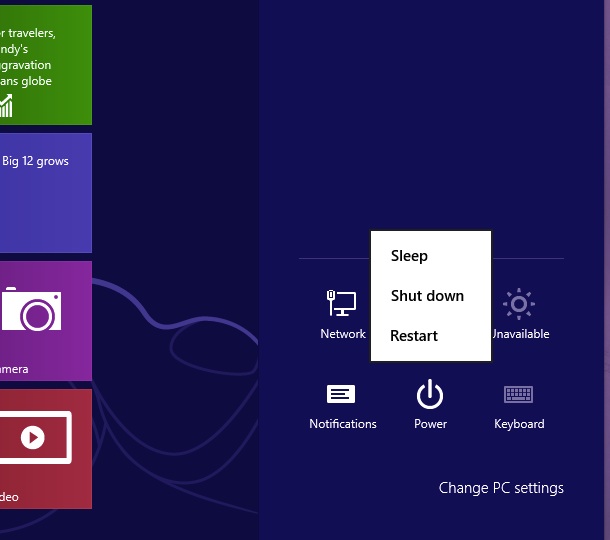Open the Keyboard icon
The image size is (610, 540).
[519, 394]
